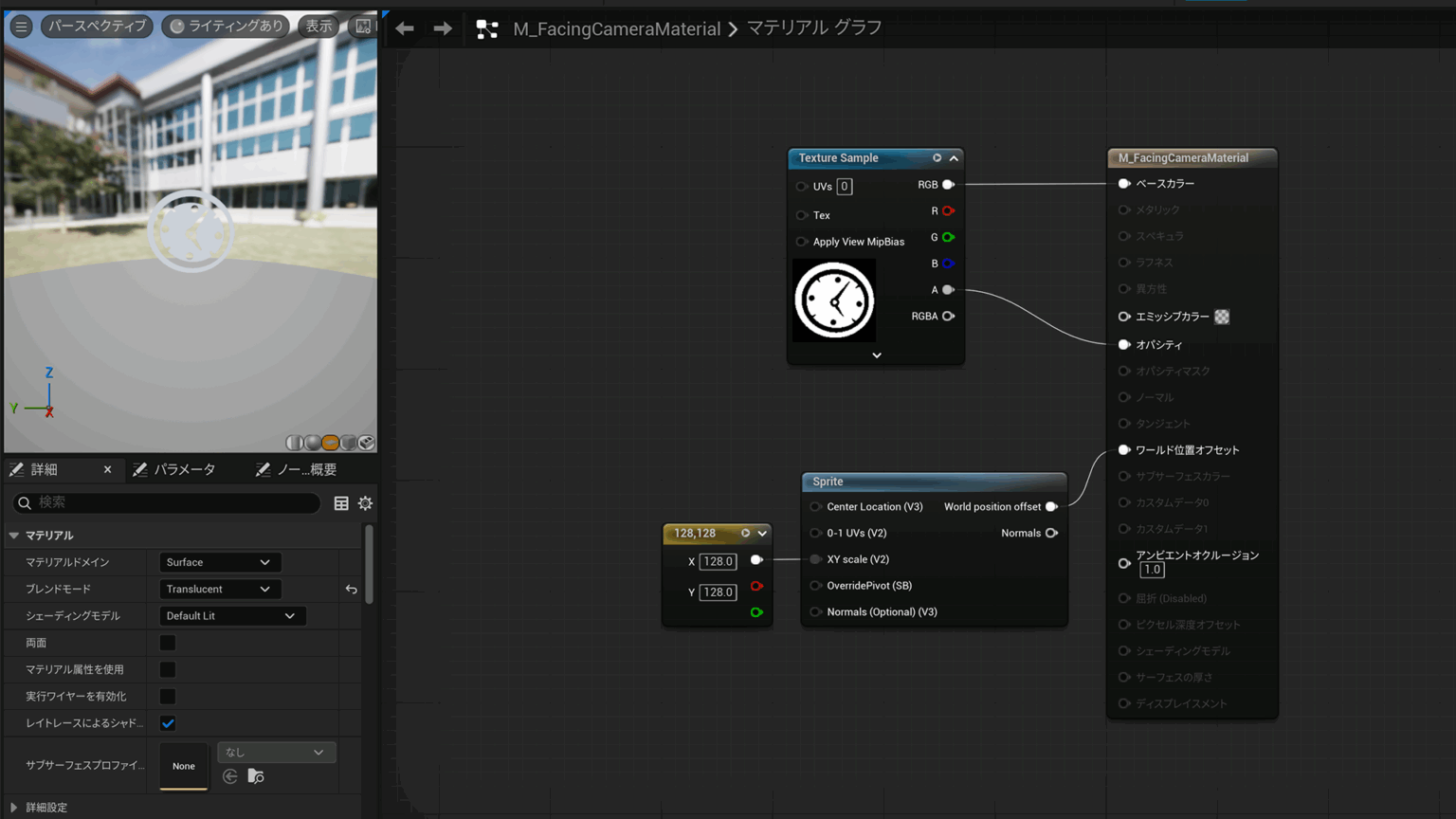
Task: Select the sphere preview mesh shape icon
Action: click(312, 443)
